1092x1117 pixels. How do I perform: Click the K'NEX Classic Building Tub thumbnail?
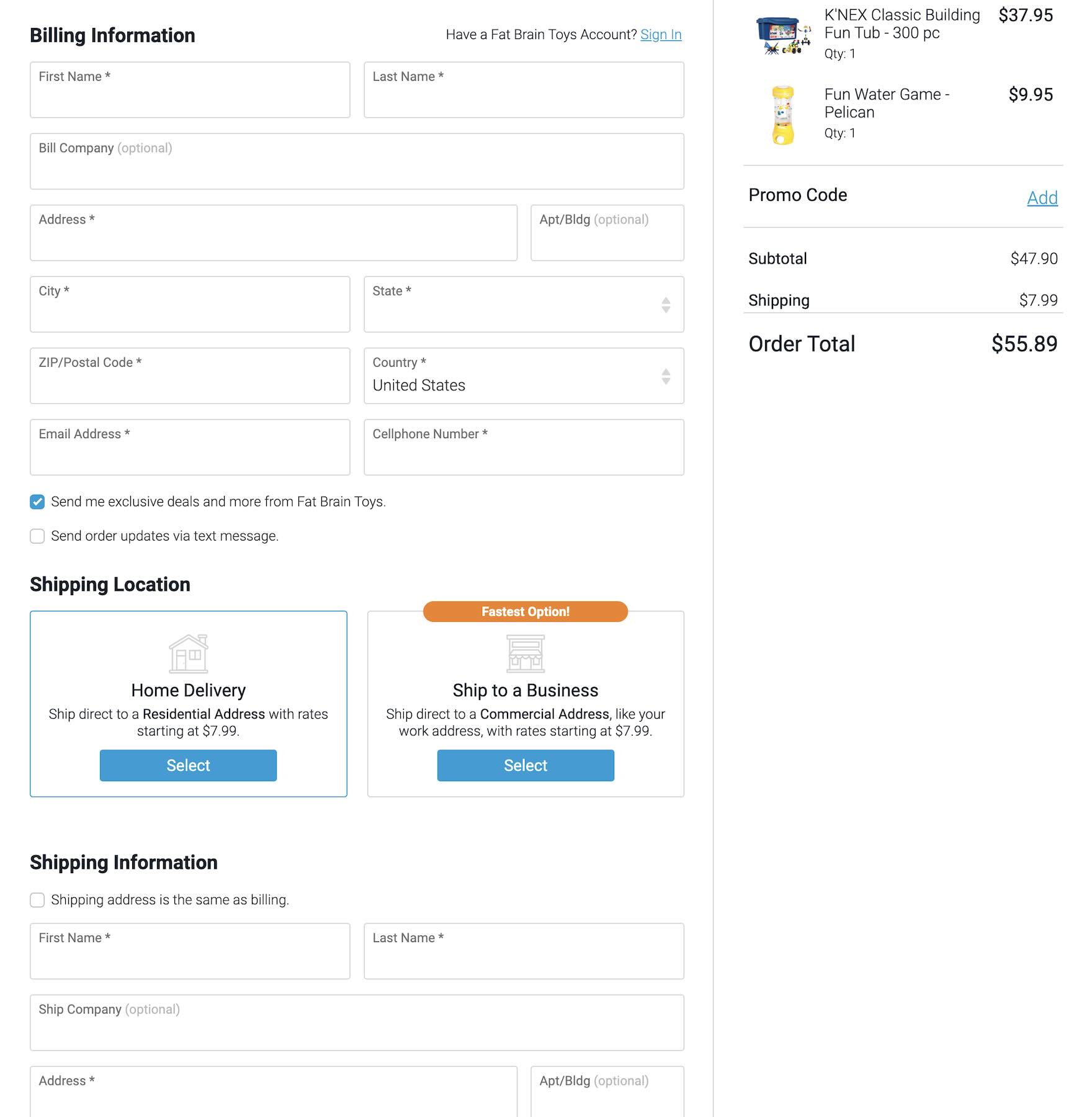pos(783,35)
